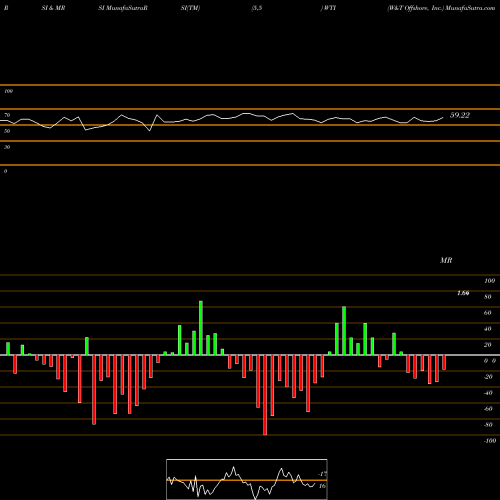
Task: Click the MR axis label 60
Action: point(488,313)
